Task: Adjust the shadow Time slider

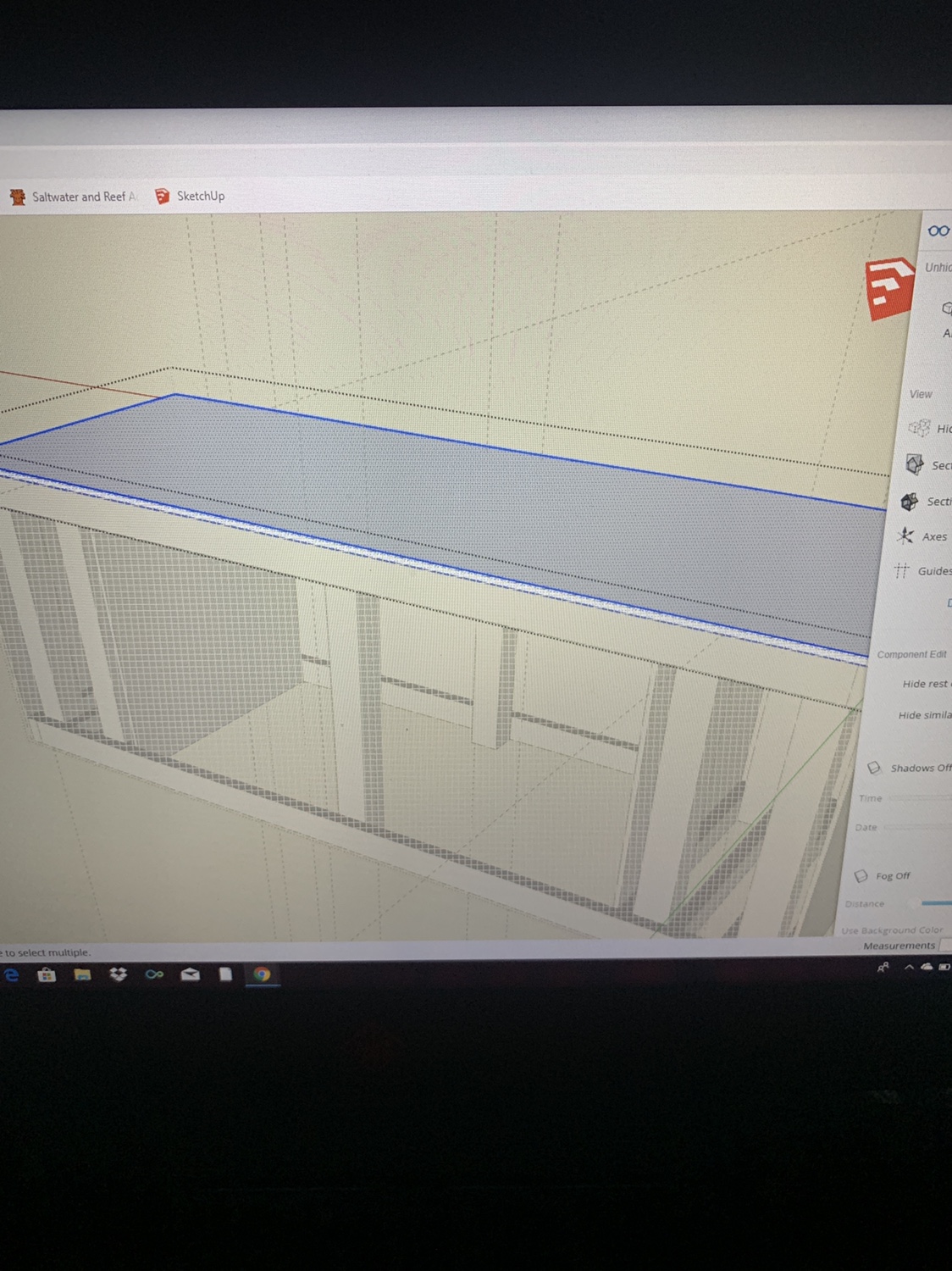Action: pos(919,797)
